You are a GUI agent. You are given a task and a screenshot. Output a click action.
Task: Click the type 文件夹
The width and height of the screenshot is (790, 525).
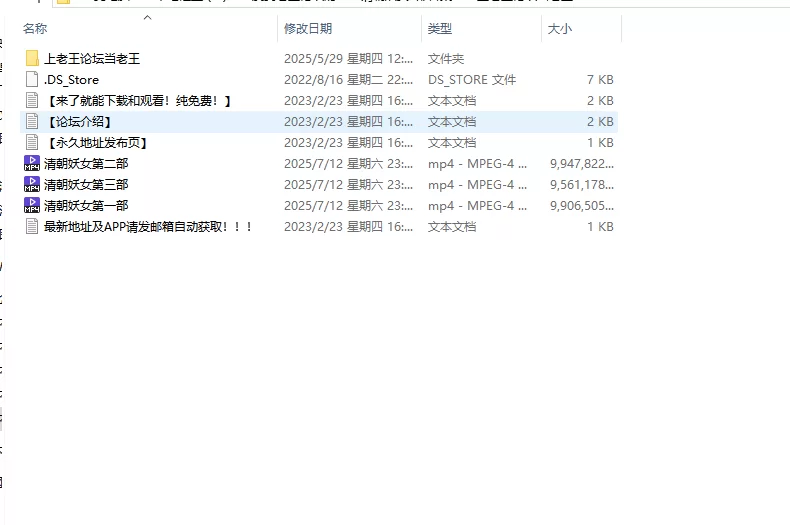(x=446, y=59)
